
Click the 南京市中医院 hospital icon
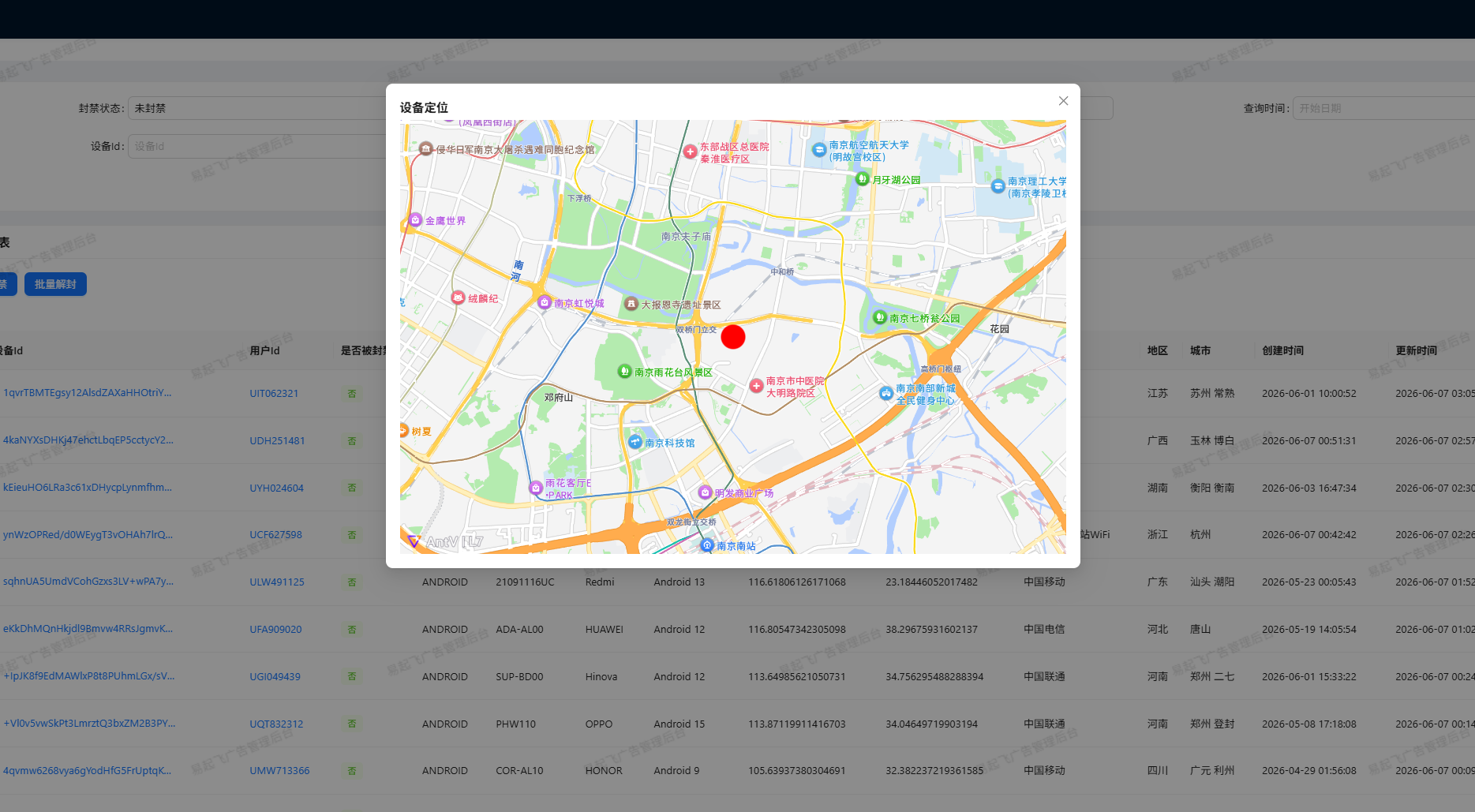(756, 386)
